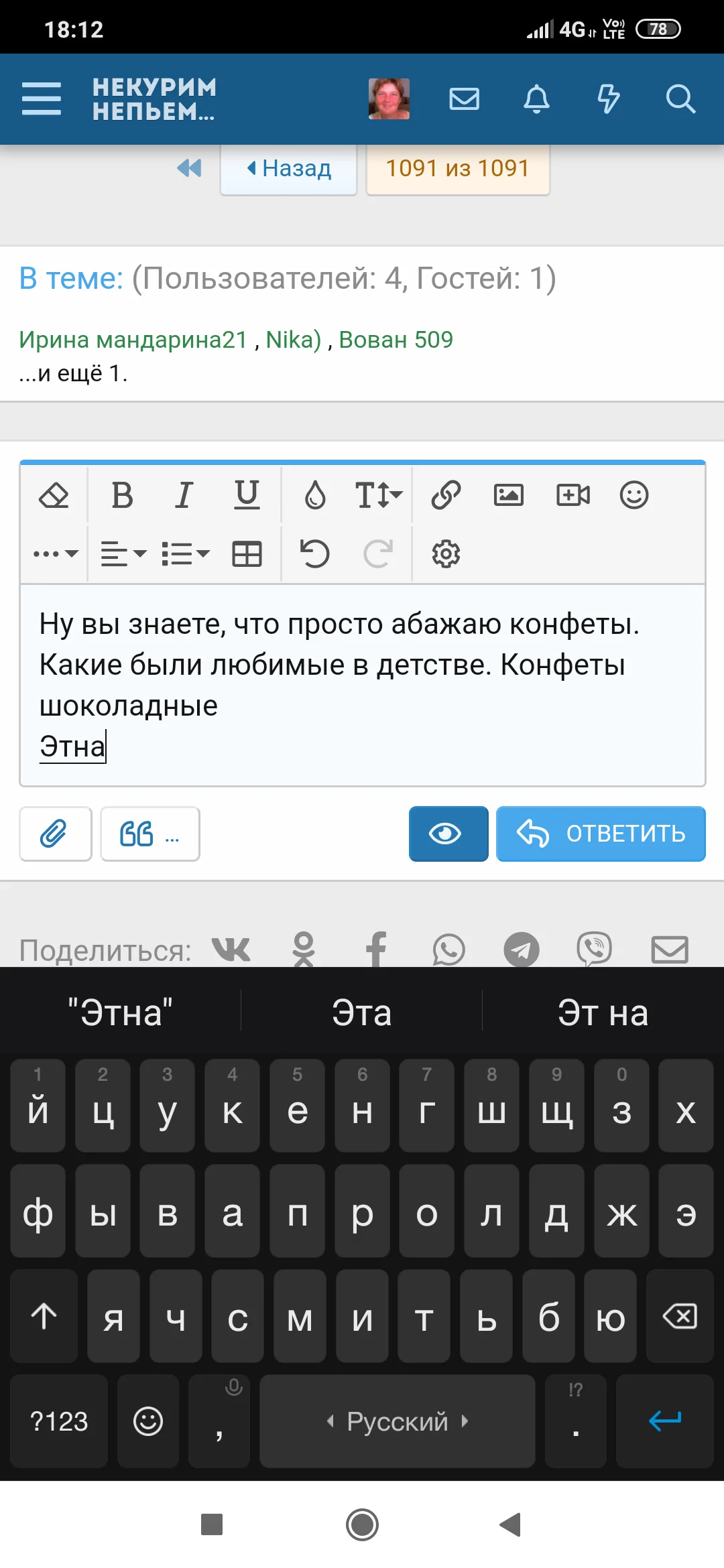The image size is (724, 1568).
Task: Share thread on Facebook
Action: pos(376,950)
